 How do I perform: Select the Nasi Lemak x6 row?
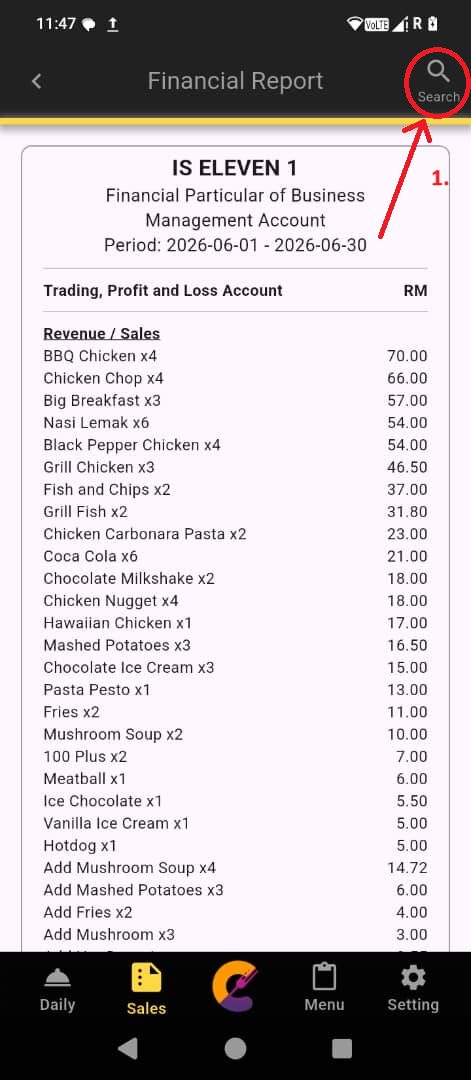coord(236,422)
